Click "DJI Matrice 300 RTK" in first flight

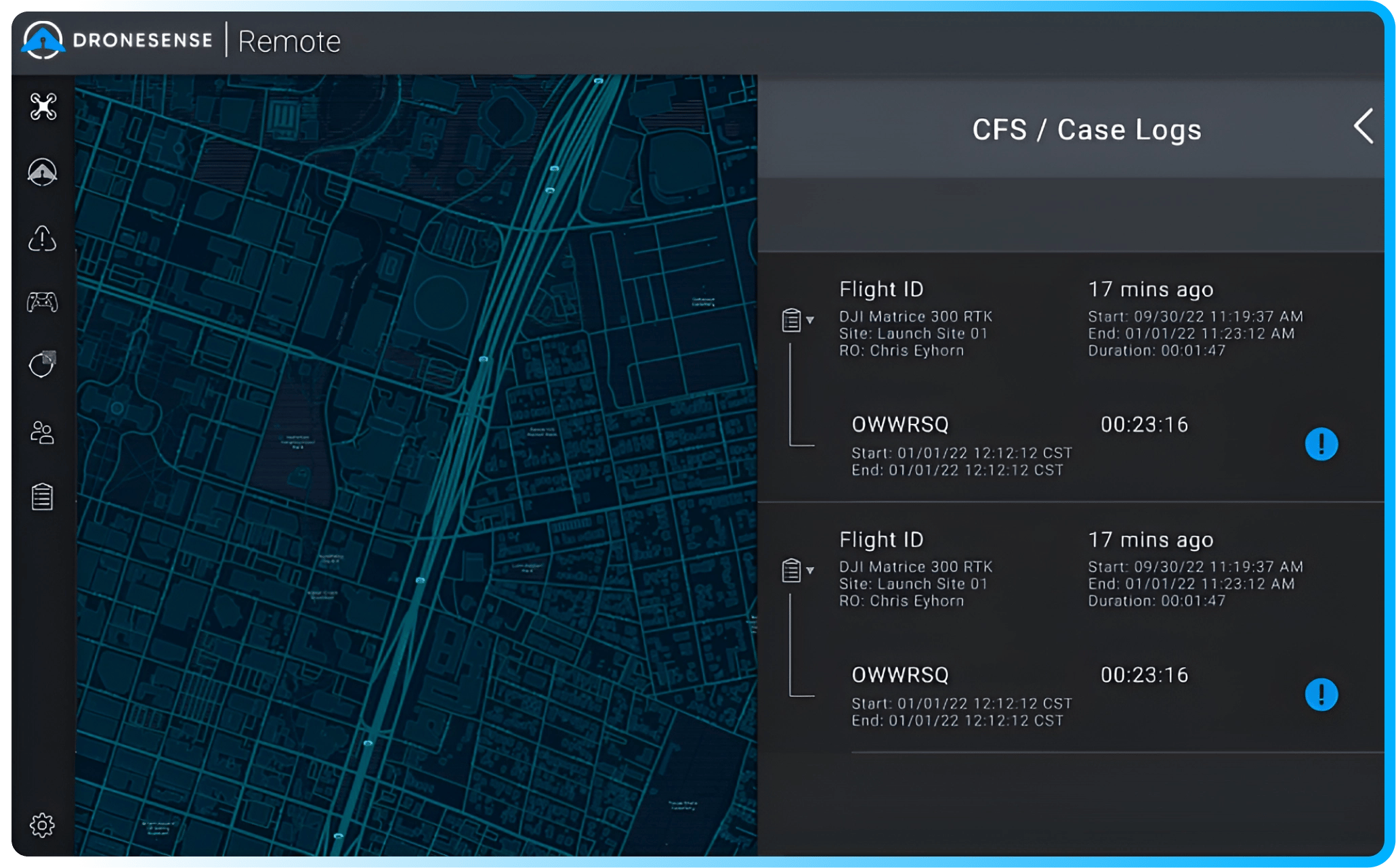point(916,317)
